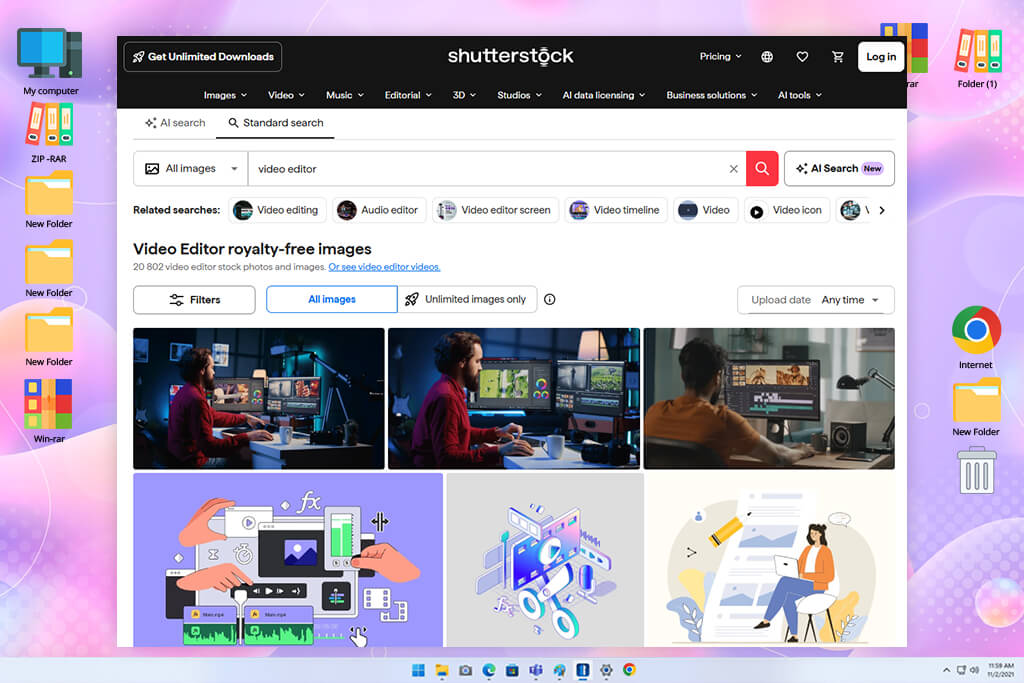This screenshot has height=683, width=1024.
Task: Open the Camera app in taskbar
Action: (x=465, y=670)
